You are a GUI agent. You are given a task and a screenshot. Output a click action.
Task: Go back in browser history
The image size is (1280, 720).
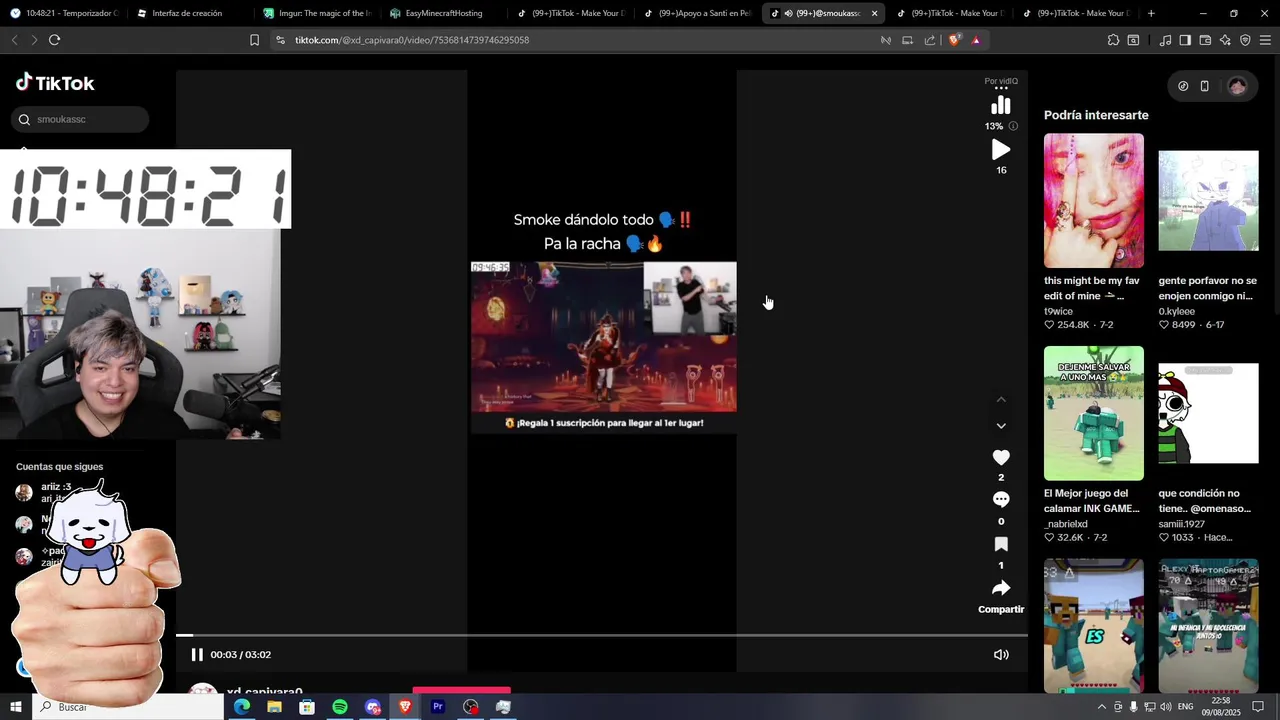[x=14, y=40]
